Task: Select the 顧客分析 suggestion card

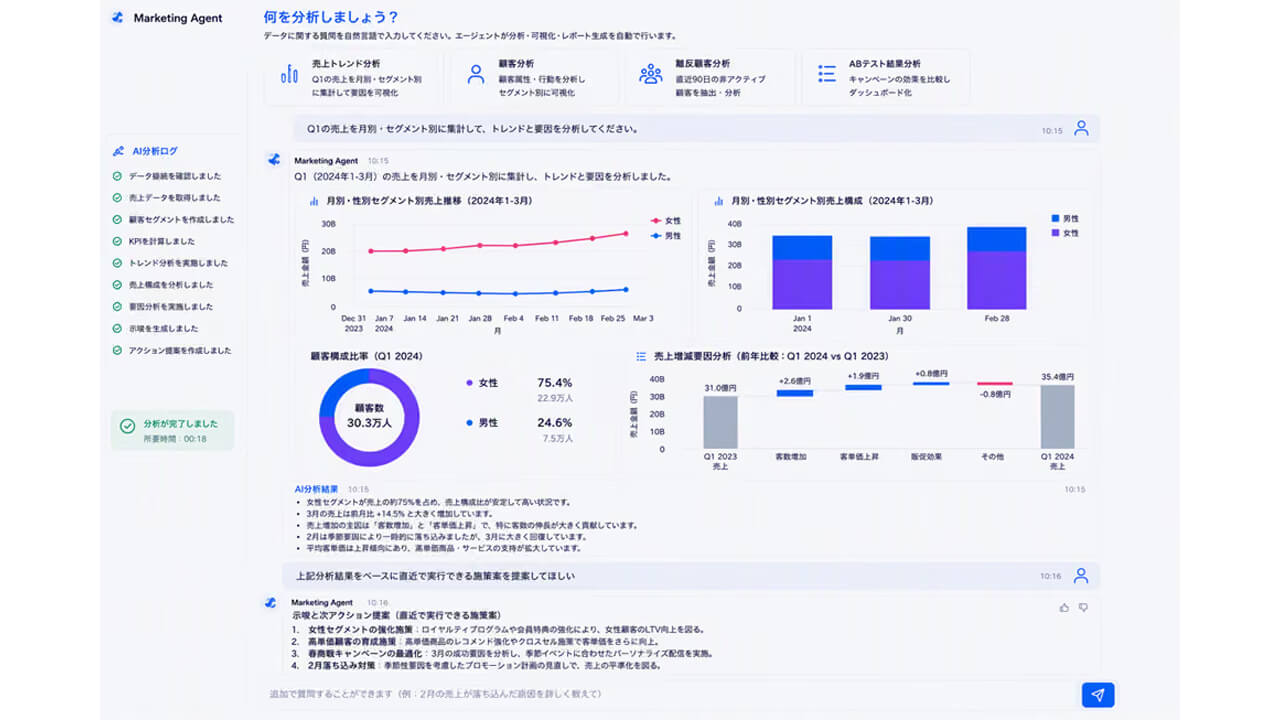Action: (x=534, y=77)
